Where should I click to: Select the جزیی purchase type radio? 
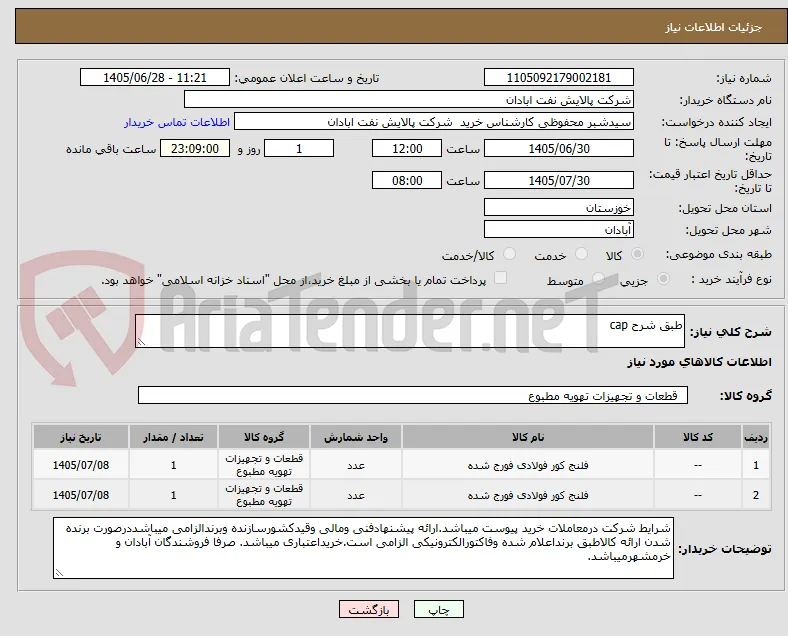[x=663, y=279]
